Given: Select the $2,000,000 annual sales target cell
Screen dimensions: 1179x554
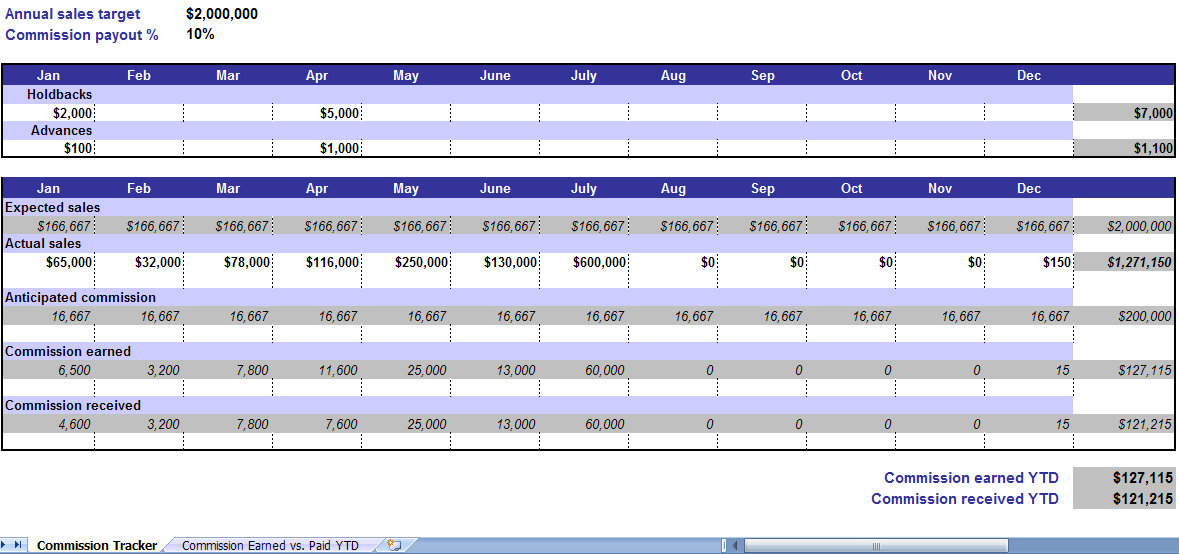Looking at the screenshot, I should tap(222, 14).
